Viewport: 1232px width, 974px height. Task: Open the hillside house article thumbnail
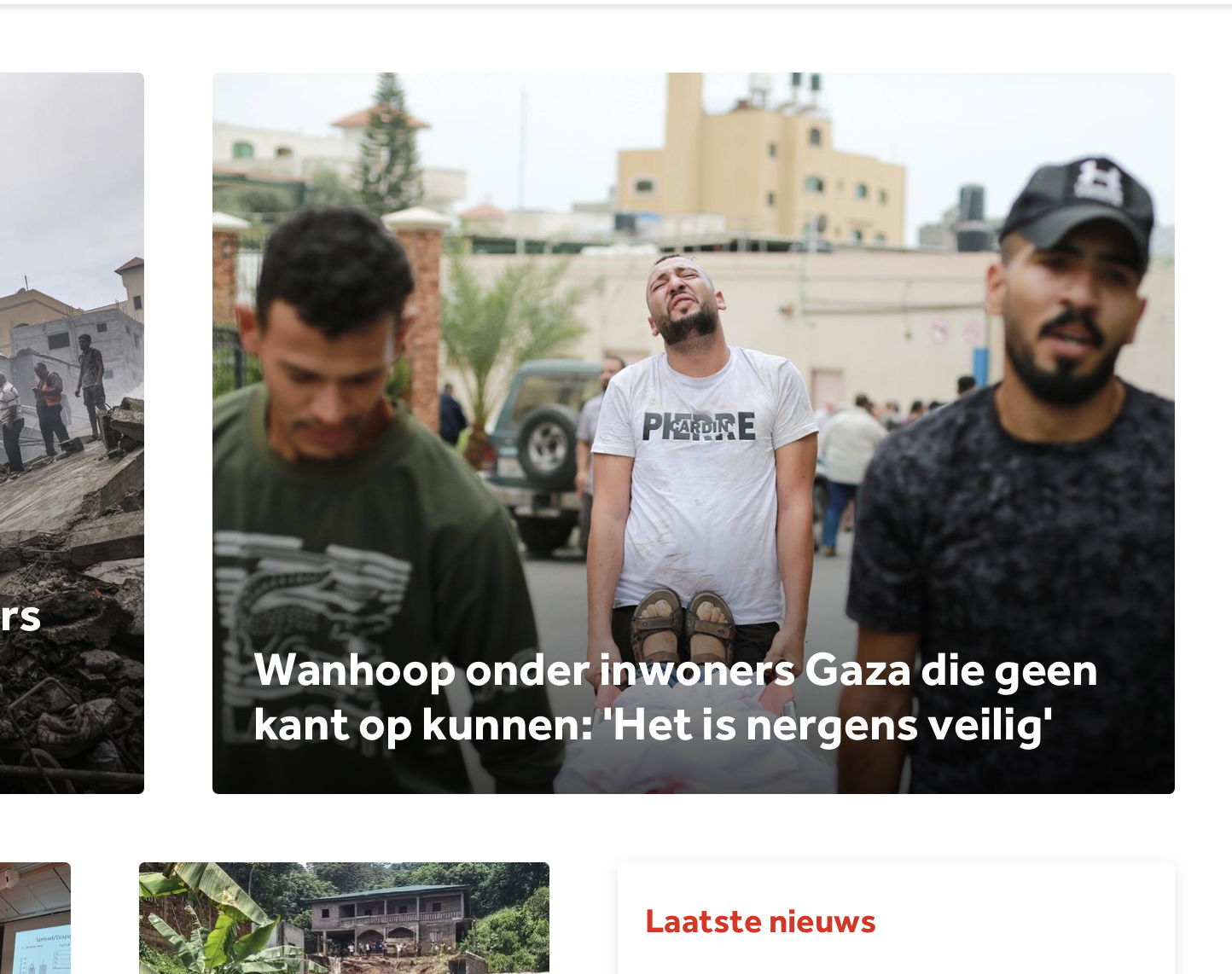point(344,918)
